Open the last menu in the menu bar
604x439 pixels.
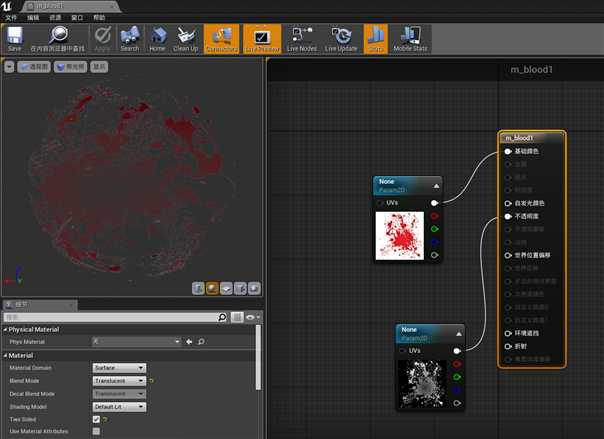(x=99, y=18)
